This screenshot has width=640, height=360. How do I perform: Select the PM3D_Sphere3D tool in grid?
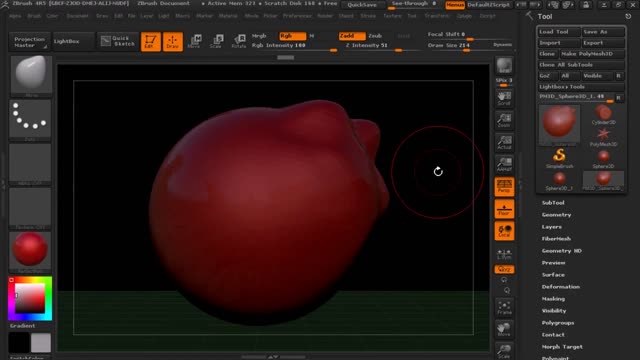pyautogui.click(x=603, y=181)
